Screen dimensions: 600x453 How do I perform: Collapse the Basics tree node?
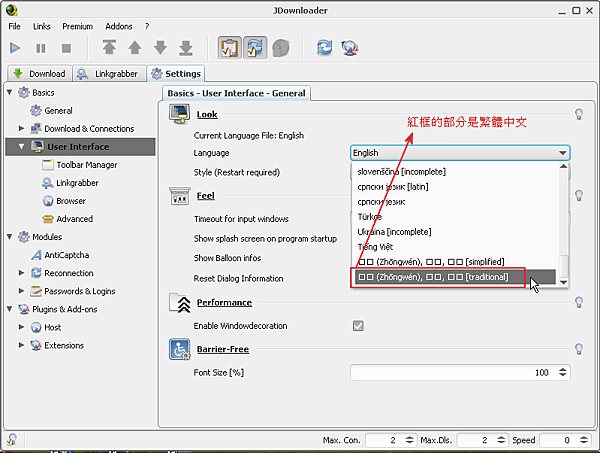click(10, 92)
